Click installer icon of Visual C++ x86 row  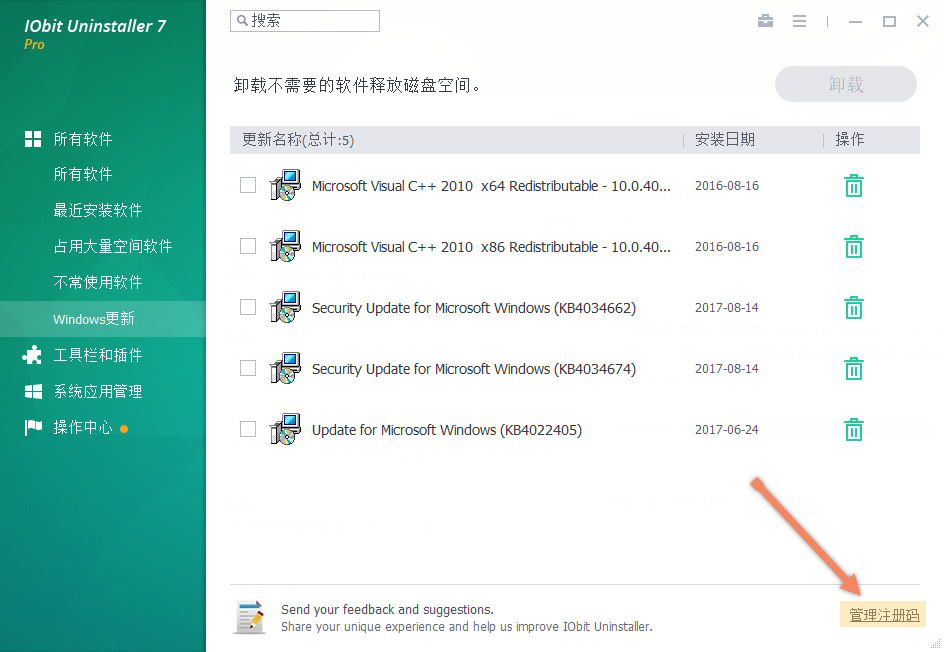point(285,246)
